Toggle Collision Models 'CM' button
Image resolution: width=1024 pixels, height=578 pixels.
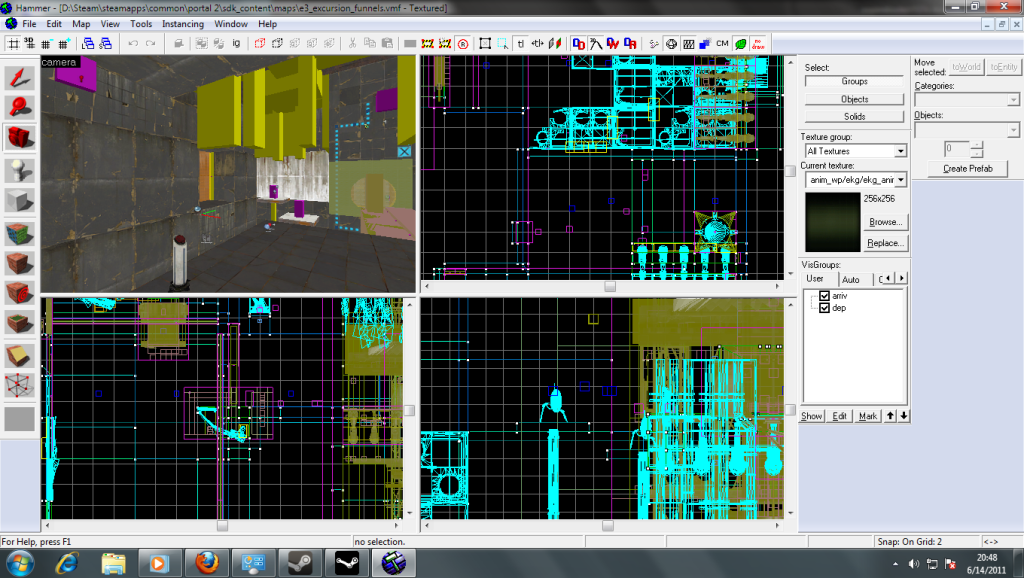(x=722, y=44)
